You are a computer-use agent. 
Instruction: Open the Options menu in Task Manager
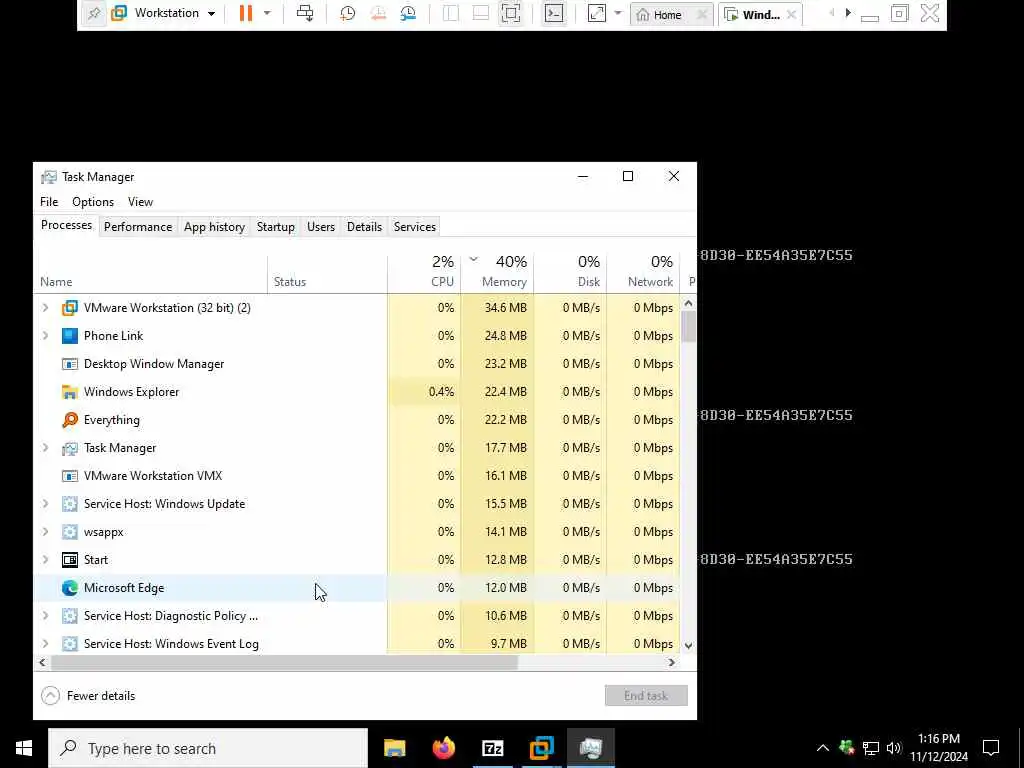point(93,202)
